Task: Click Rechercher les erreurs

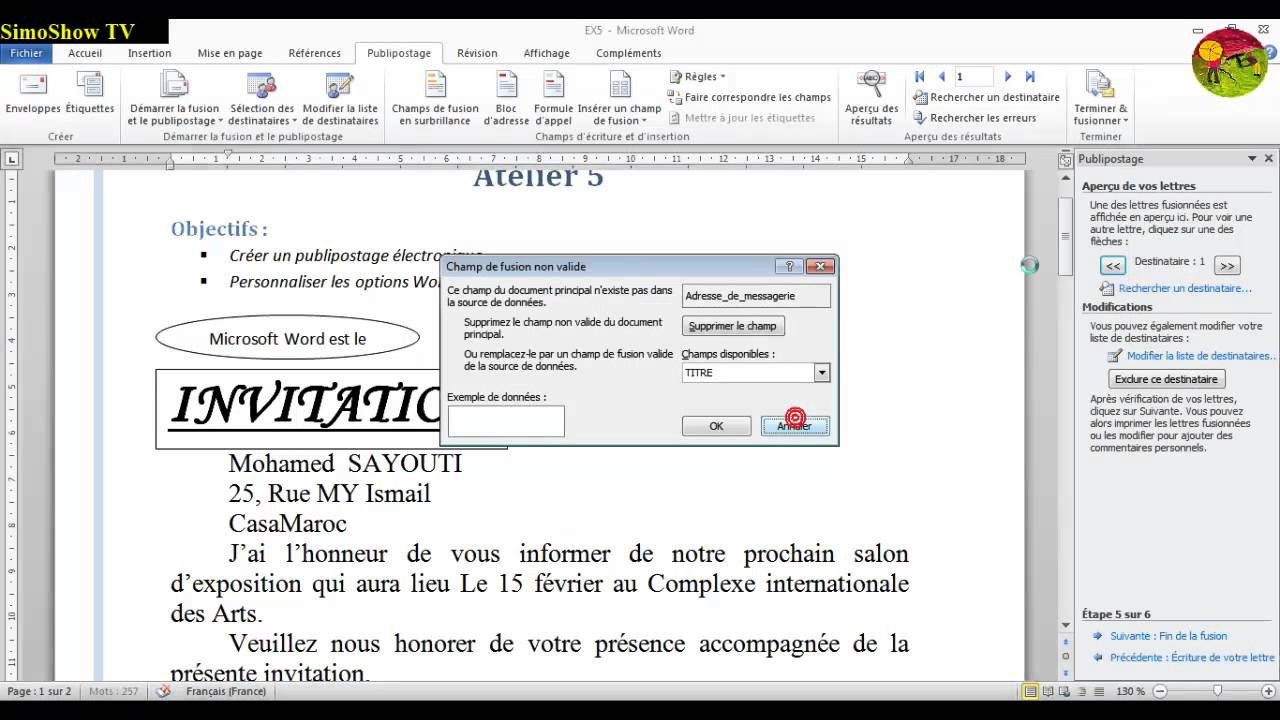Action: [x=974, y=117]
